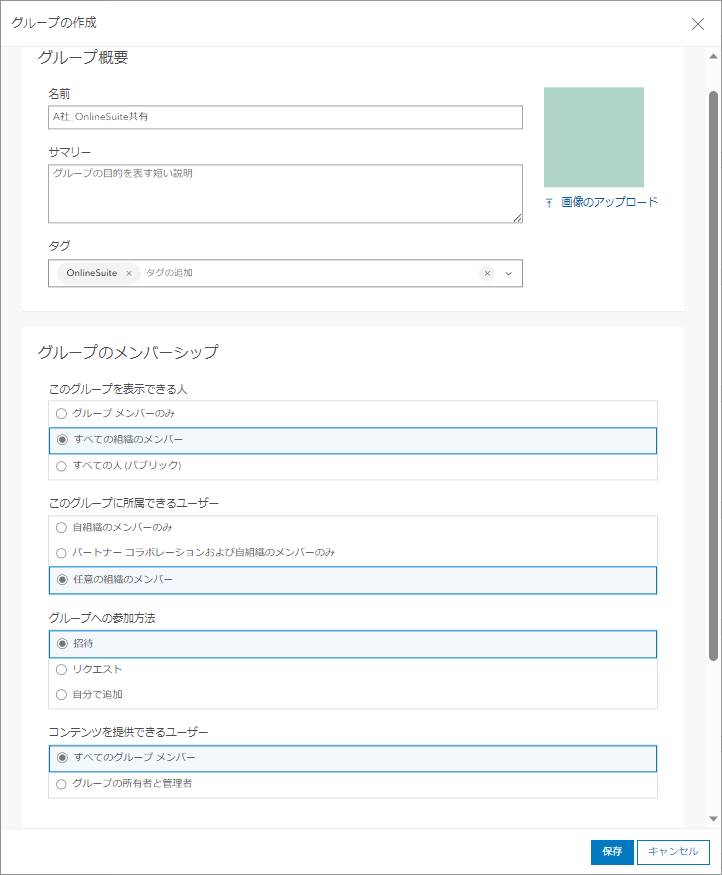Choose パートナー コラボレーション membership option
Screen dimensions: 722x875
coord(62,553)
